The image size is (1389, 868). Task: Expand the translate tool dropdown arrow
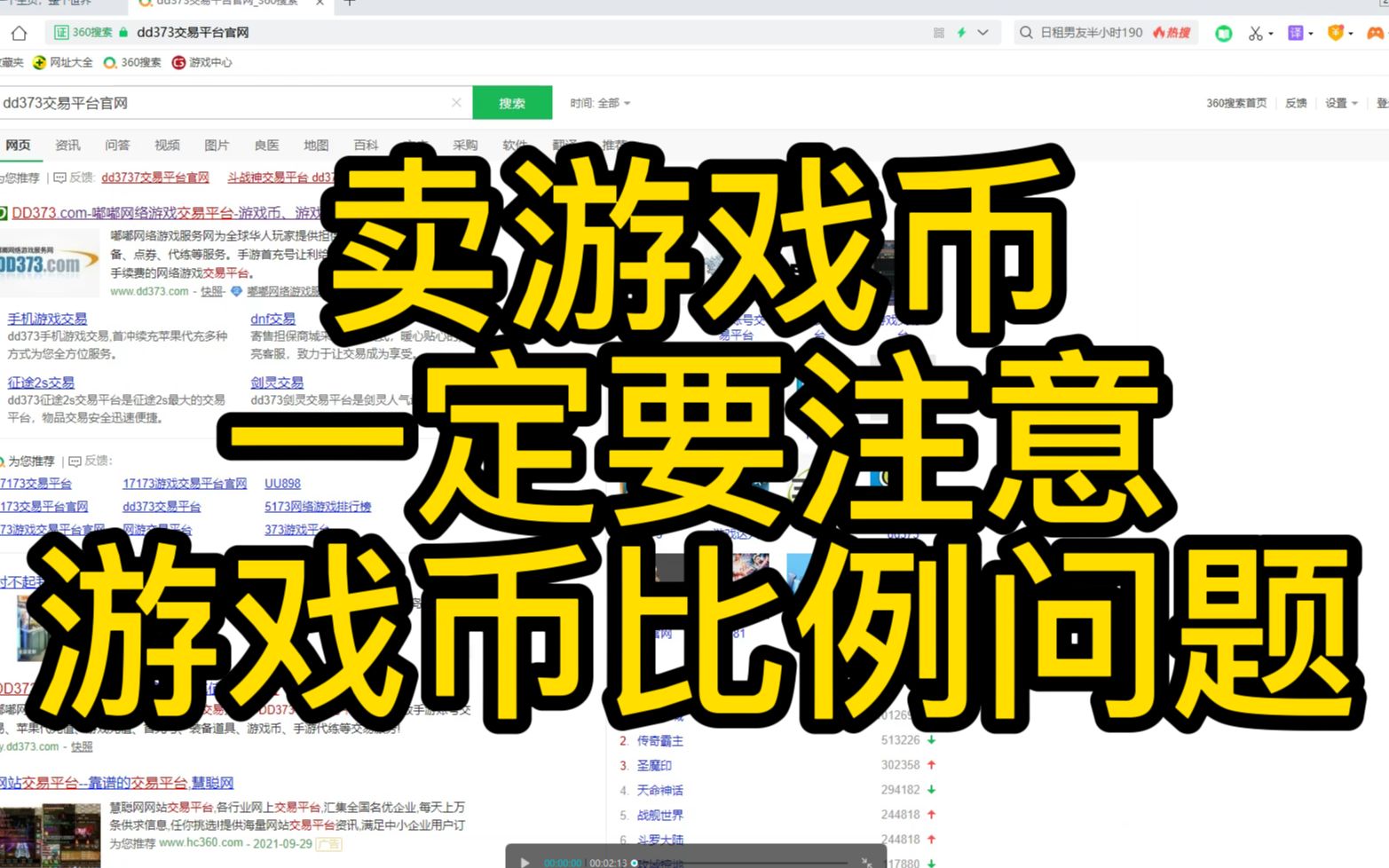[1311, 34]
